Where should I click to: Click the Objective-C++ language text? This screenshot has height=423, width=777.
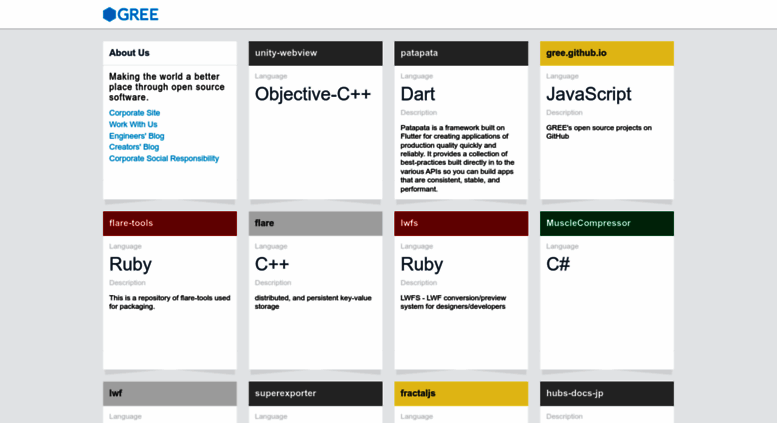[313, 94]
